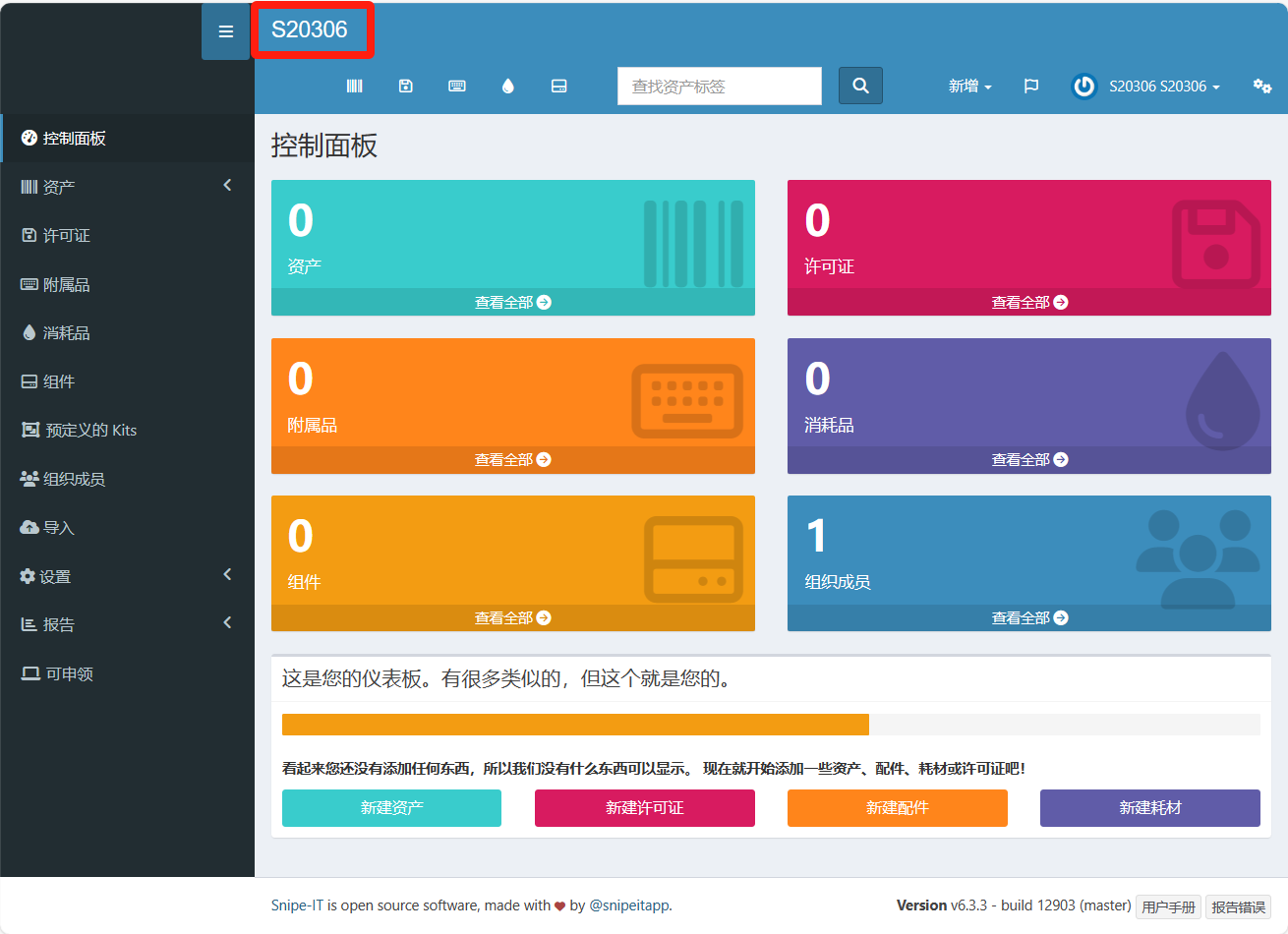1288x934 pixels.
Task: Open 预定义的 Kits in the sidebar
Action: [x=90, y=431]
